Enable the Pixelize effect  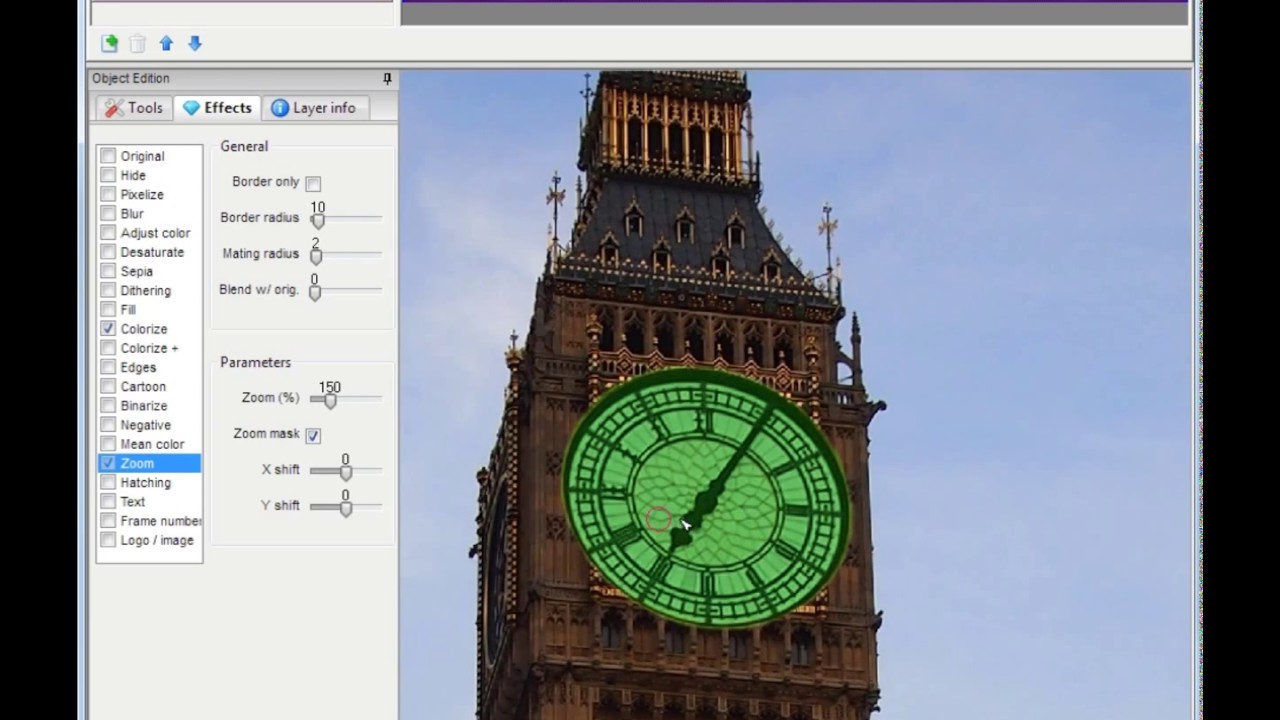point(108,194)
